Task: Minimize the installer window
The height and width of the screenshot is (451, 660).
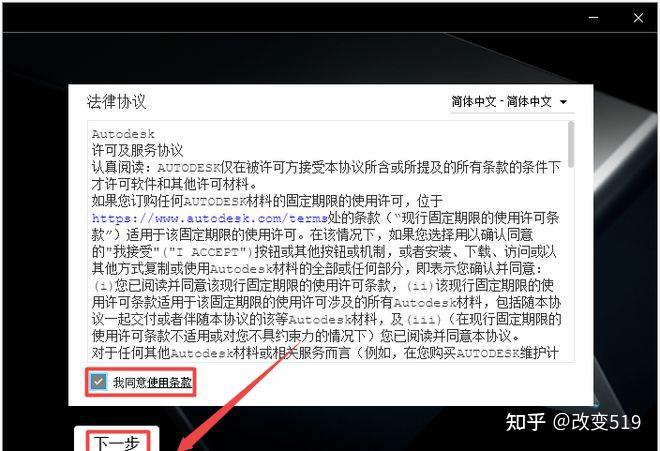Action: point(593,18)
